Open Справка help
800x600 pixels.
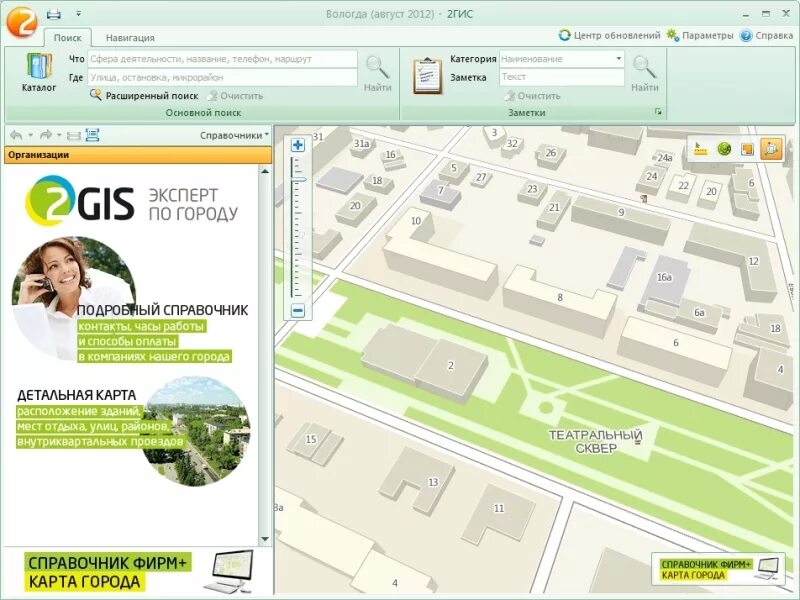coord(766,35)
